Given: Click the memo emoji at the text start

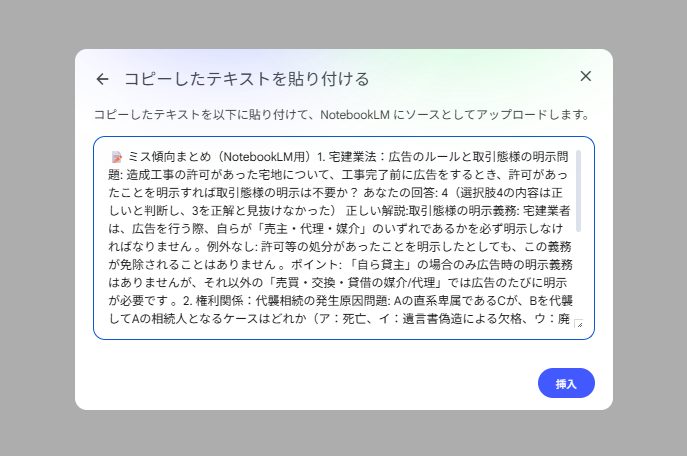Looking at the screenshot, I should (116, 157).
